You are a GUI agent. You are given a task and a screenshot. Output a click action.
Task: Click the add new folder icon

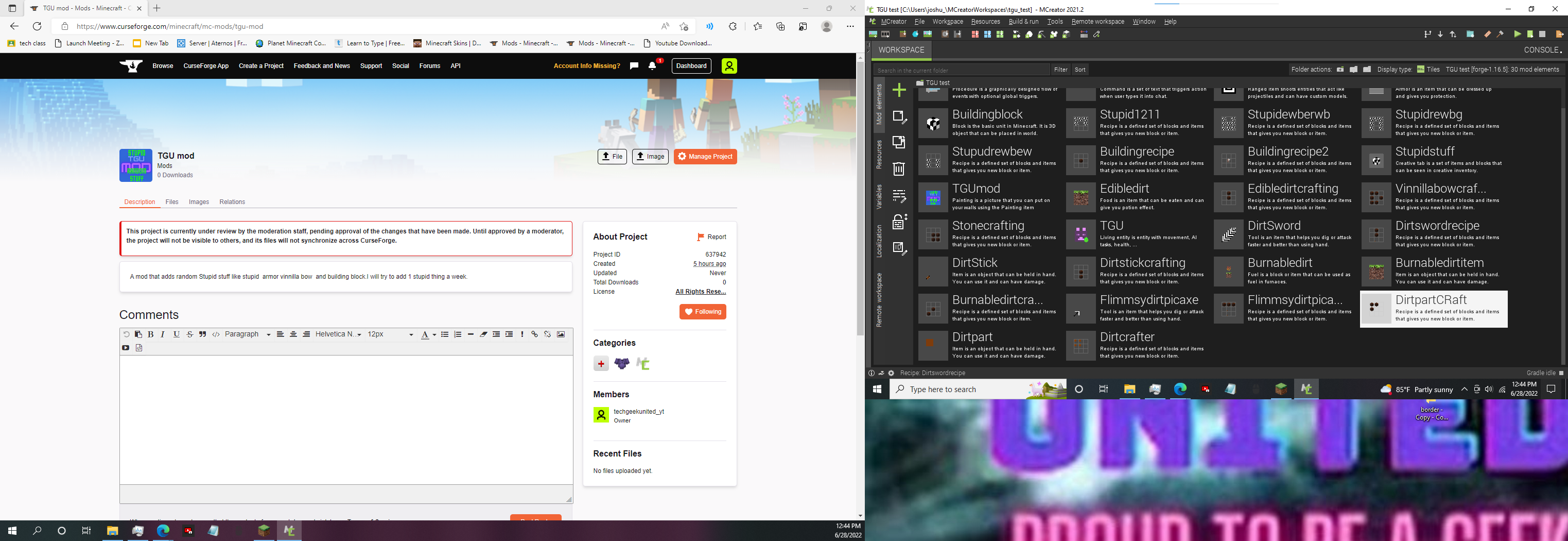pyautogui.click(x=1340, y=70)
